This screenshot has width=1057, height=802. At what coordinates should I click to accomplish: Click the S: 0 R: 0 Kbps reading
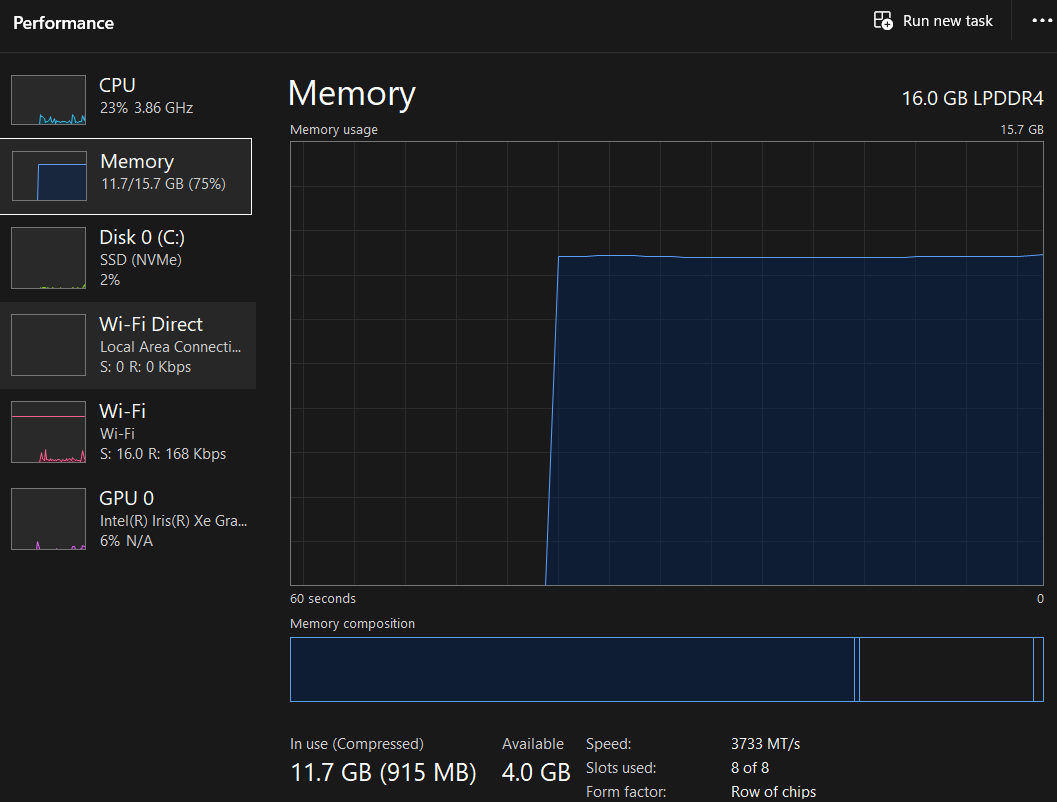(x=146, y=367)
